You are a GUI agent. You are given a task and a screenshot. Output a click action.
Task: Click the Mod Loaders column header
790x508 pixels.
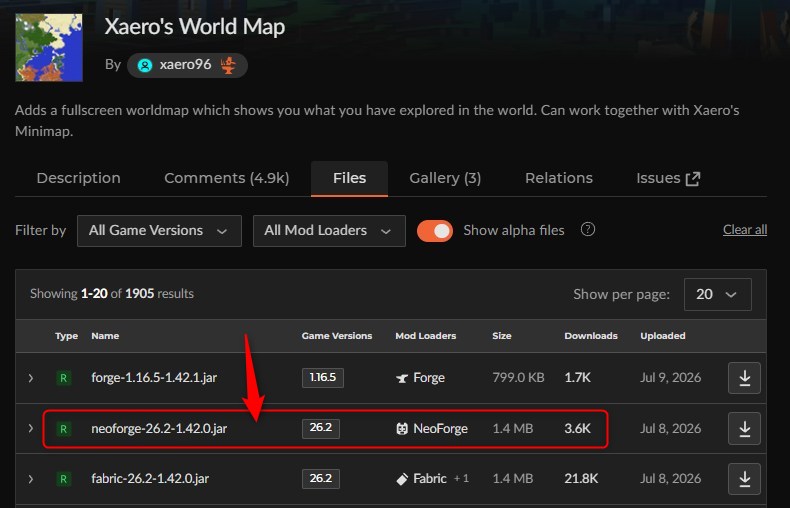pyautogui.click(x=426, y=336)
